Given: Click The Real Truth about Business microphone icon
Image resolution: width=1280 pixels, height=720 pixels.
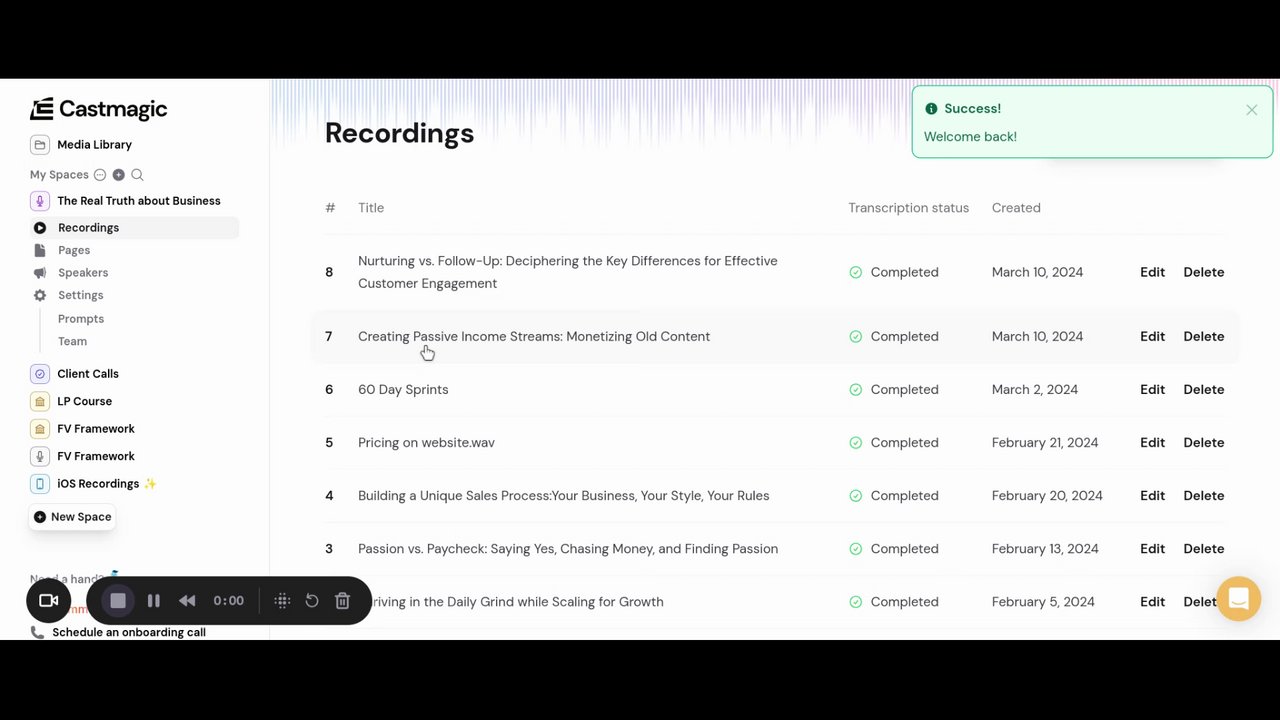Looking at the screenshot, I should point(39,201).
